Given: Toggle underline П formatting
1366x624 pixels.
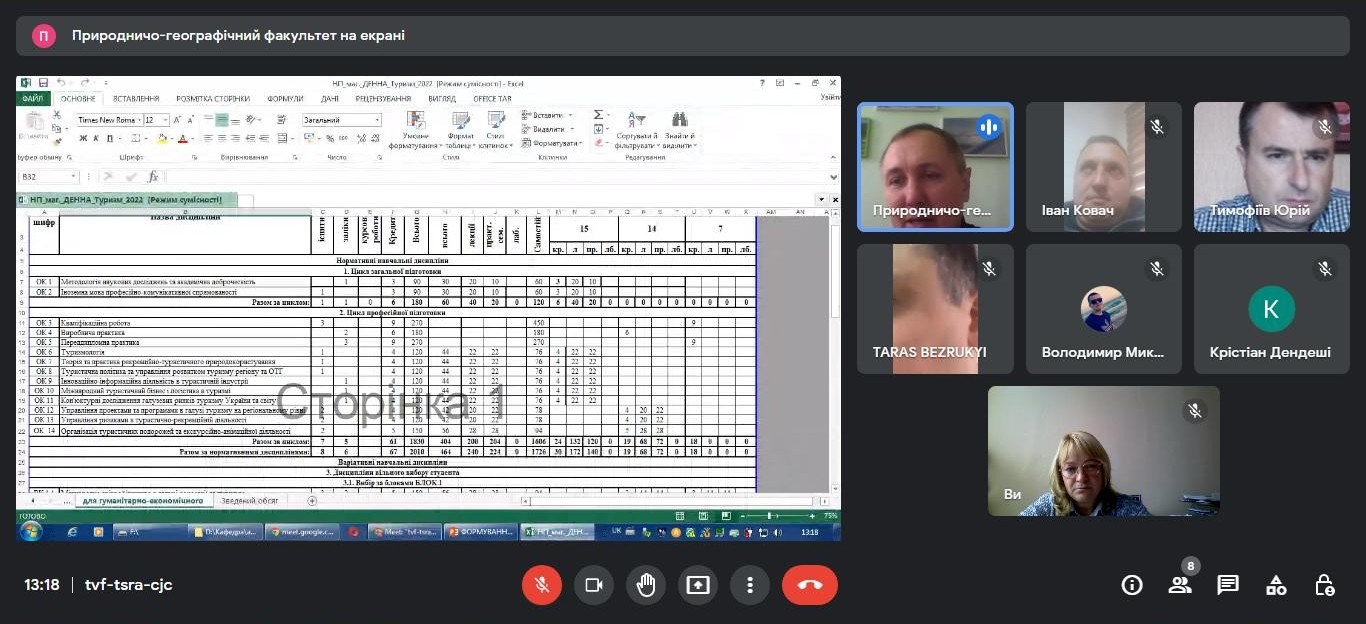Looking at the screenshot, I should click(109, 138).
